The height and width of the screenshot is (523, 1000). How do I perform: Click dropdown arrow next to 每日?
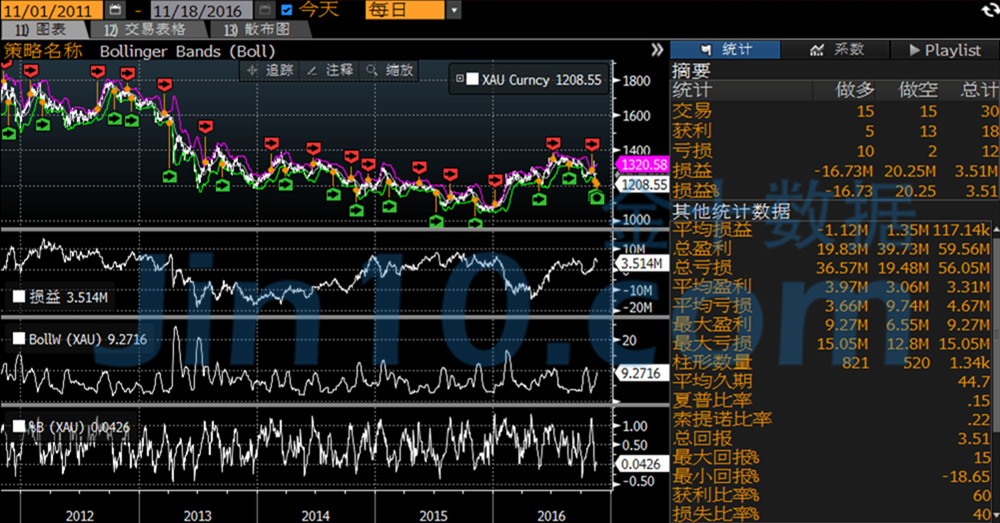pyautogui.click(x=455, y=10)
